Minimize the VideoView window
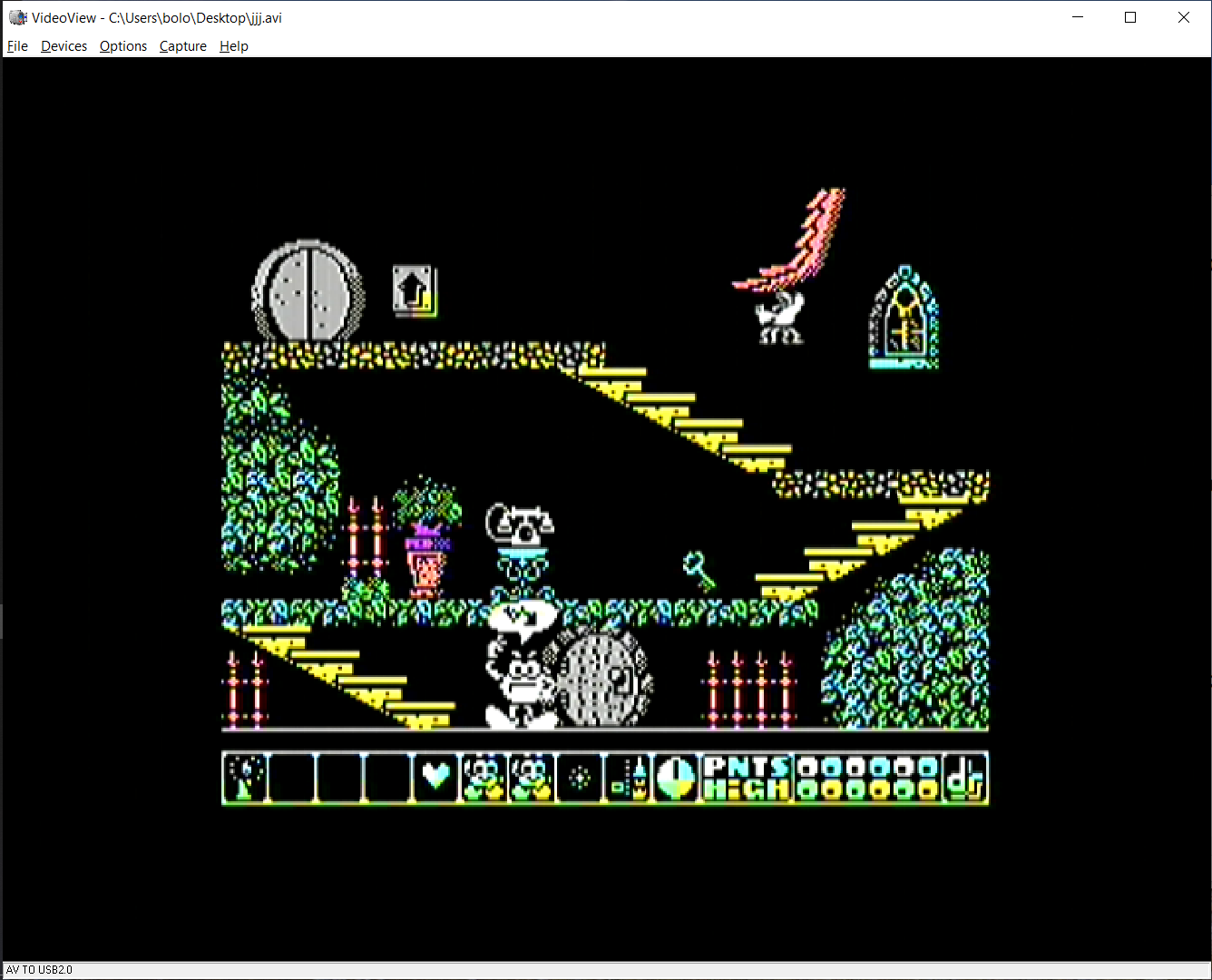The height and width of the screenshot is (980, 1212). [x=1078, y=17]
